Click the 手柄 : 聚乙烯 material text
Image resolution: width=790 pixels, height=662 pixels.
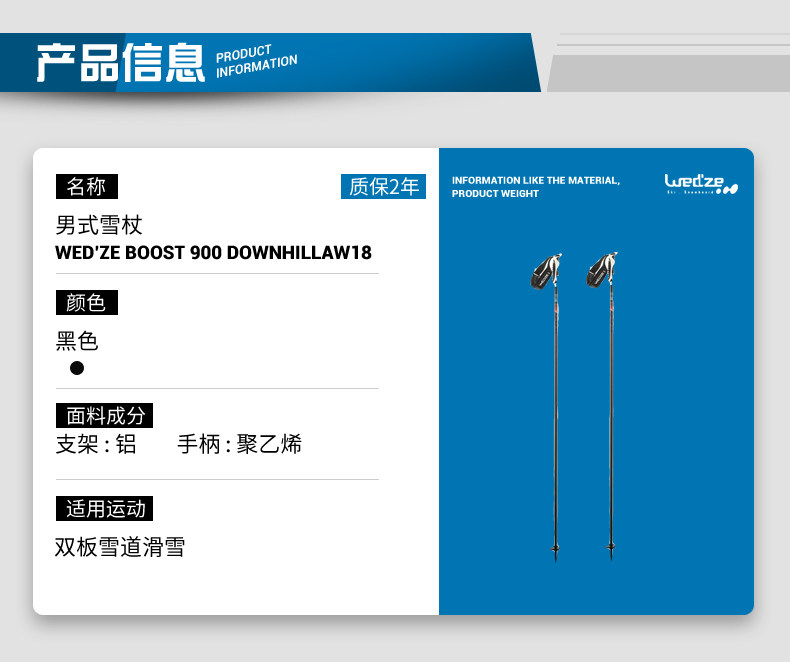click(x=239, y=444)
